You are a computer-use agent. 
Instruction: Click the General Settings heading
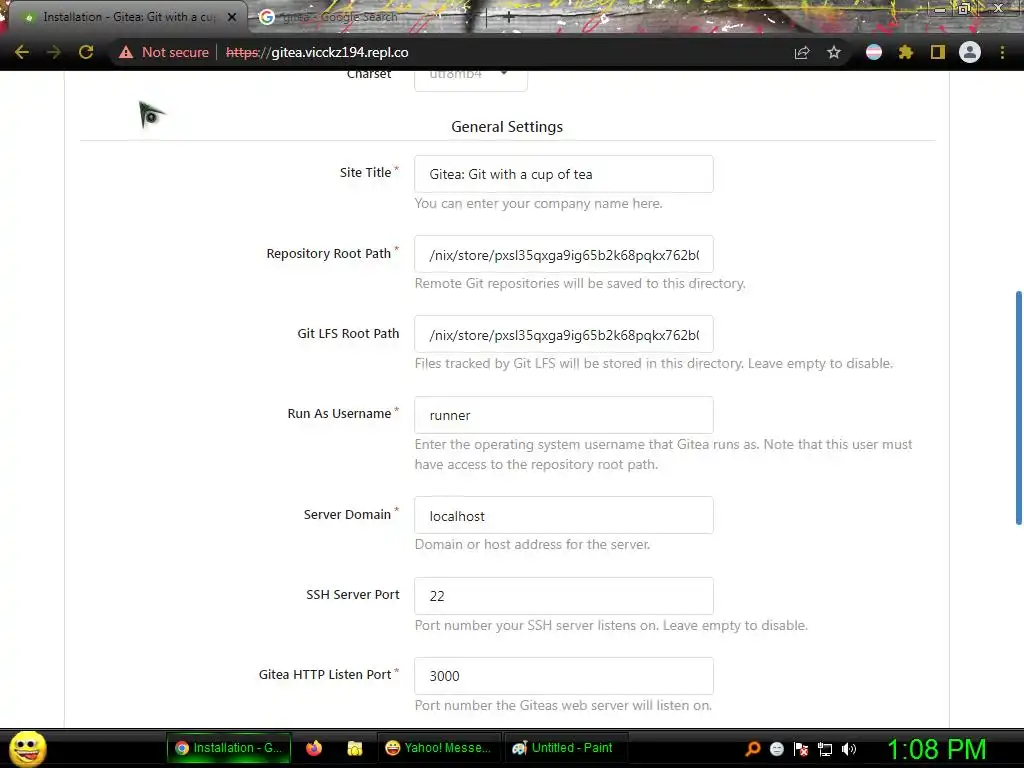point(507,127)
